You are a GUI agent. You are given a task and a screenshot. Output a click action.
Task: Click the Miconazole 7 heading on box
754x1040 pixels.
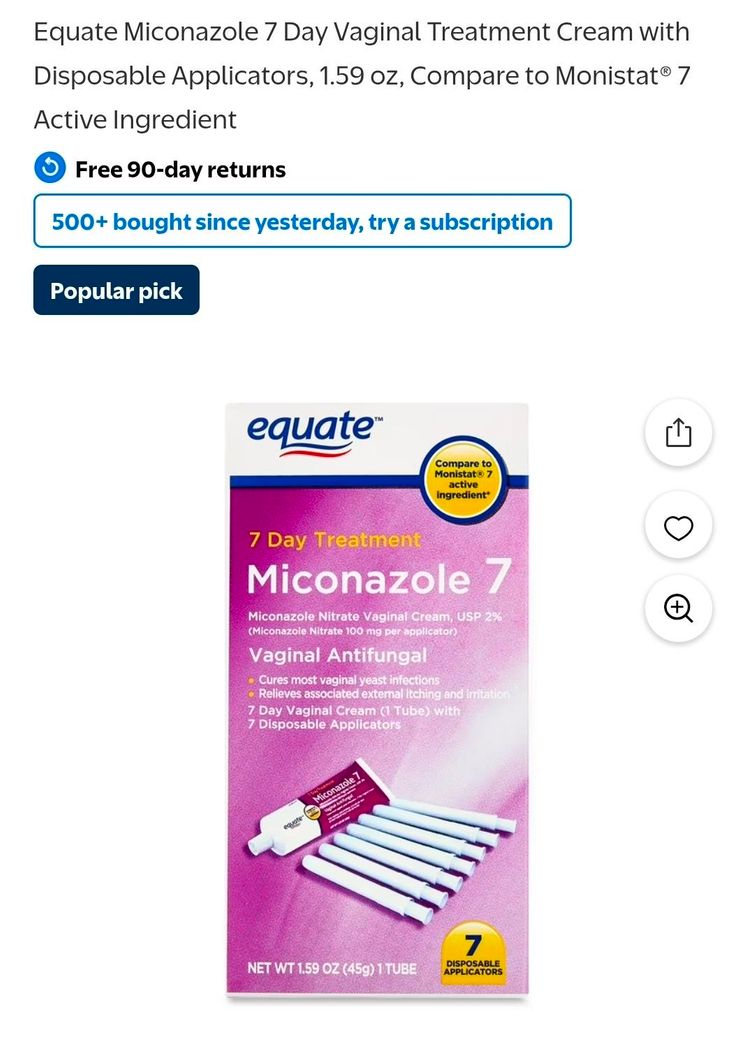click(379, 578)
